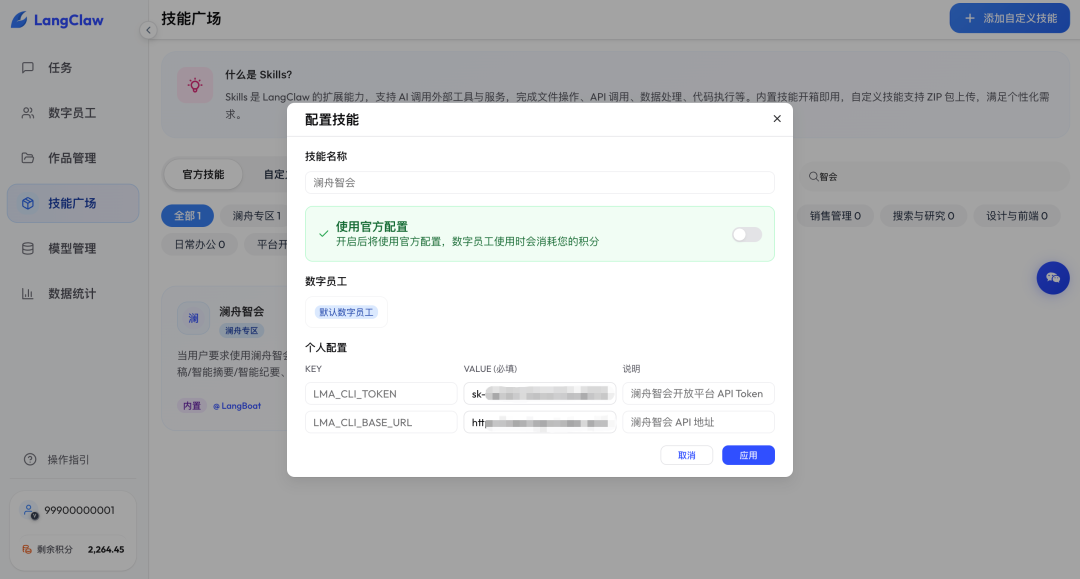Image resolution: width=1080 pixels, height=579 pixels.
Task: Click account number 99900000001
Action: click(79, 510)
